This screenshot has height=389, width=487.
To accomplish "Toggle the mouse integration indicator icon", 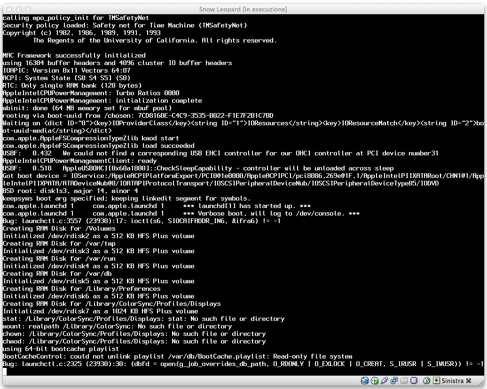I will [x=426, y=380].
